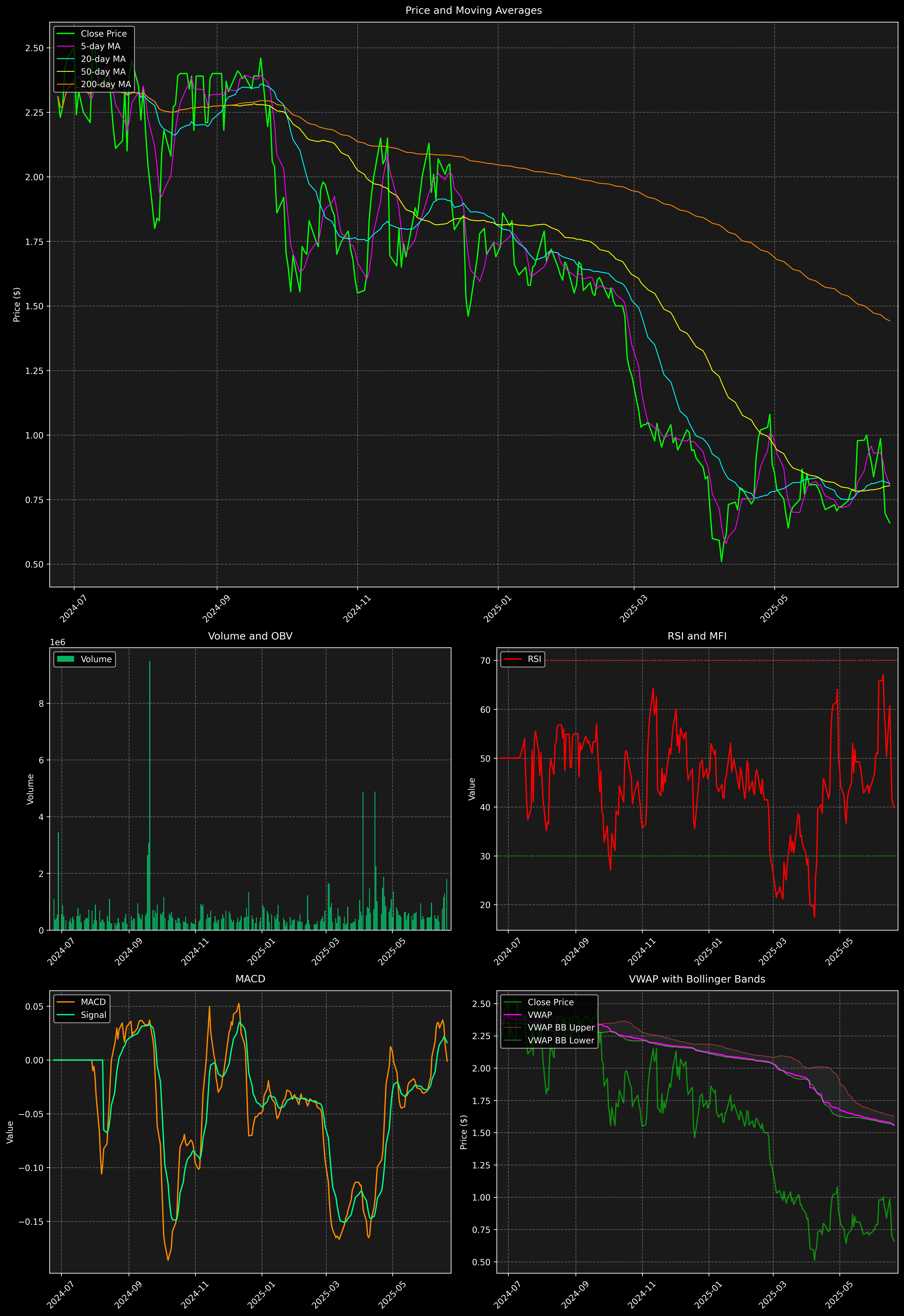Click the 2025-05 date tick under the MACD chart
The height and width of the screenshot is (1316, 904).
(393, 1295)
